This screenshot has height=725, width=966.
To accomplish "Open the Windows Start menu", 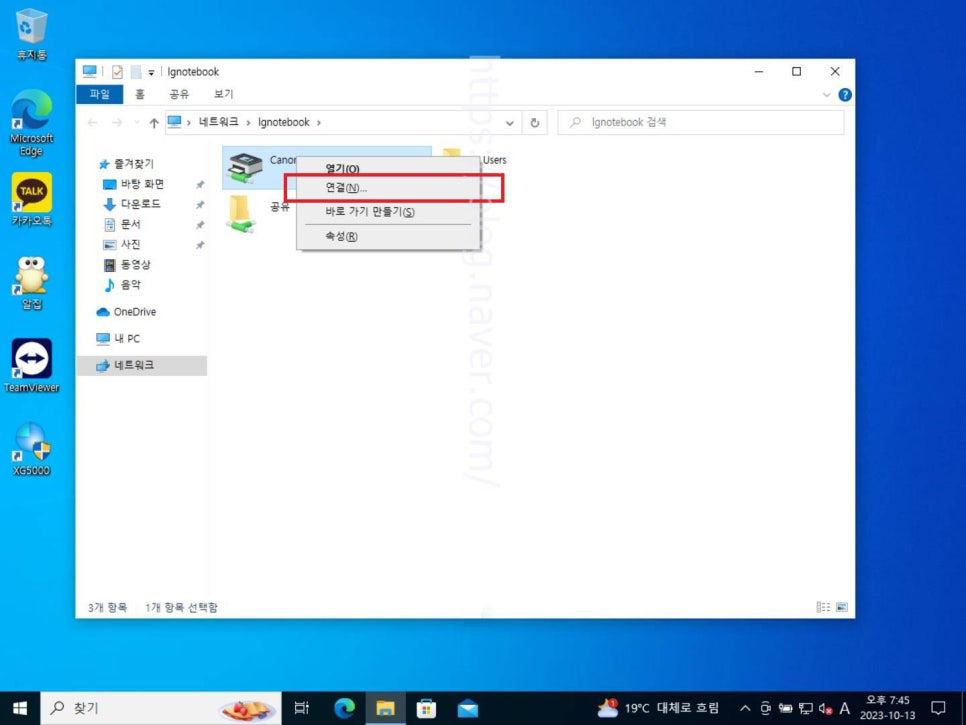I will point(20,708).
